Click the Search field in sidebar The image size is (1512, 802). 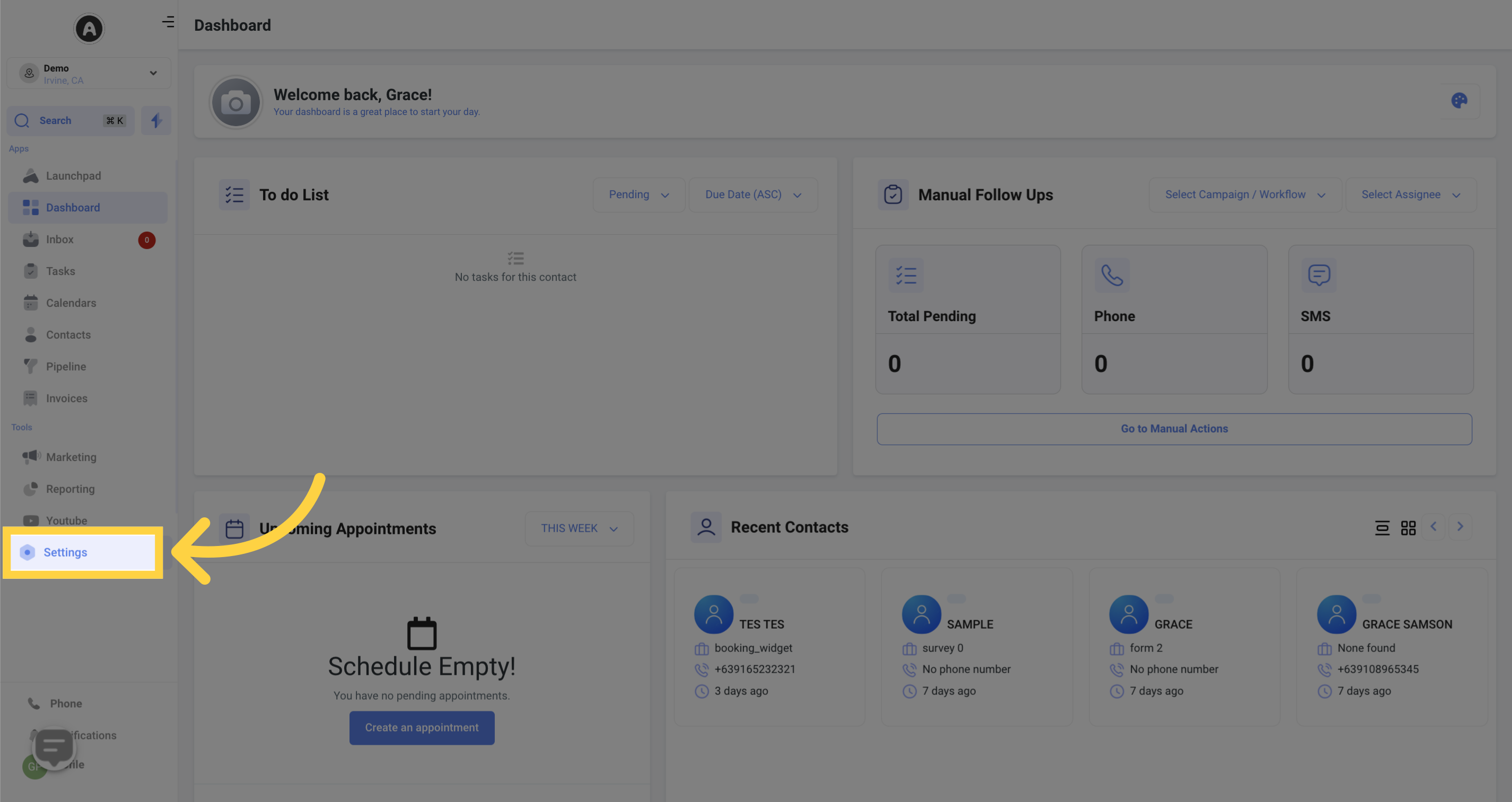click(x=71, y=120)
